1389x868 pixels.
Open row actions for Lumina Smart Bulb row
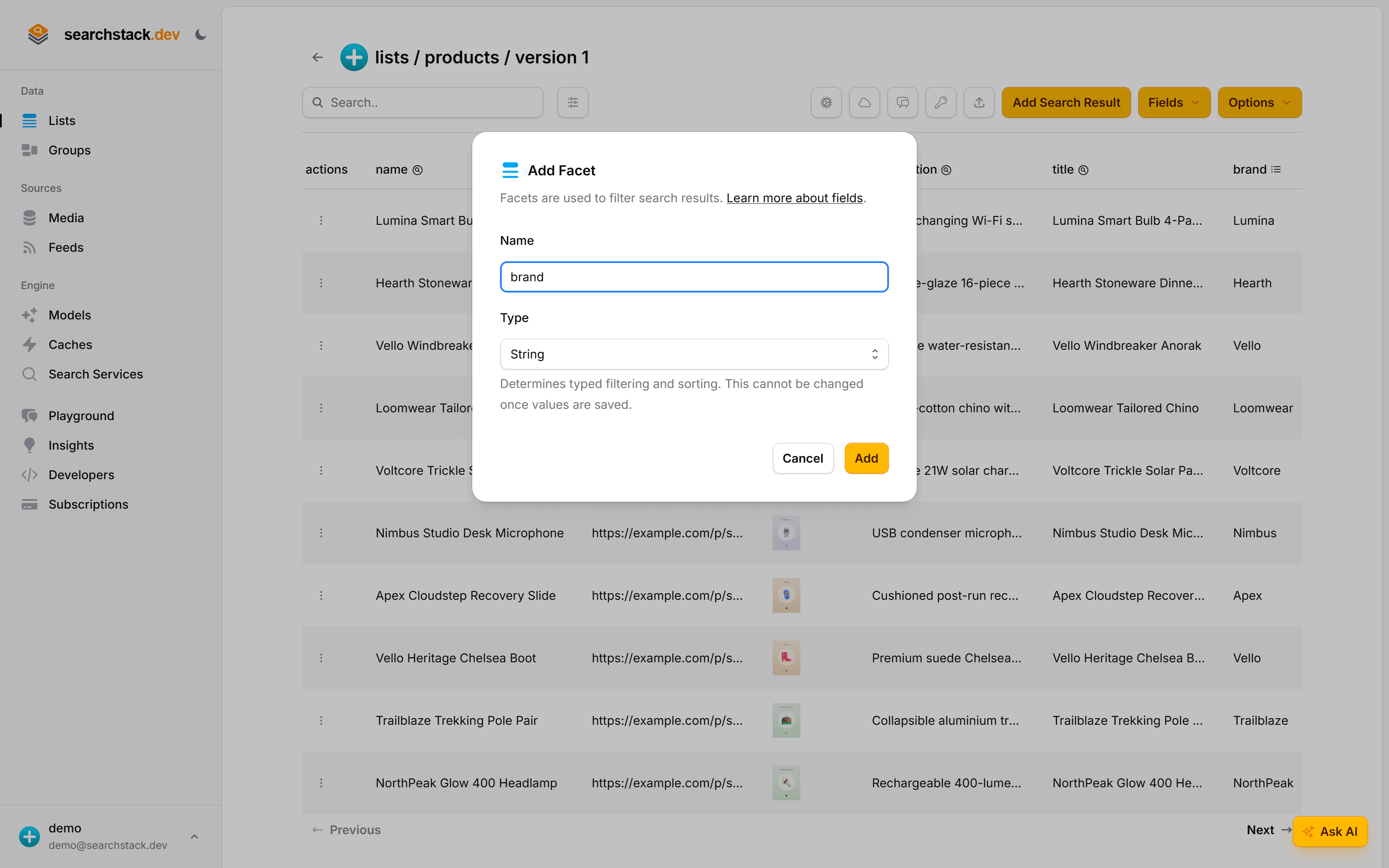(x=321, y=221)
